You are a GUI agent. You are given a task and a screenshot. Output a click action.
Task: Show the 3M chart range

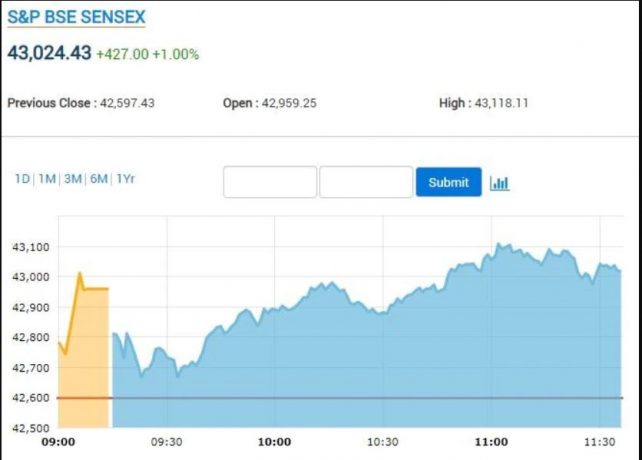73,179
